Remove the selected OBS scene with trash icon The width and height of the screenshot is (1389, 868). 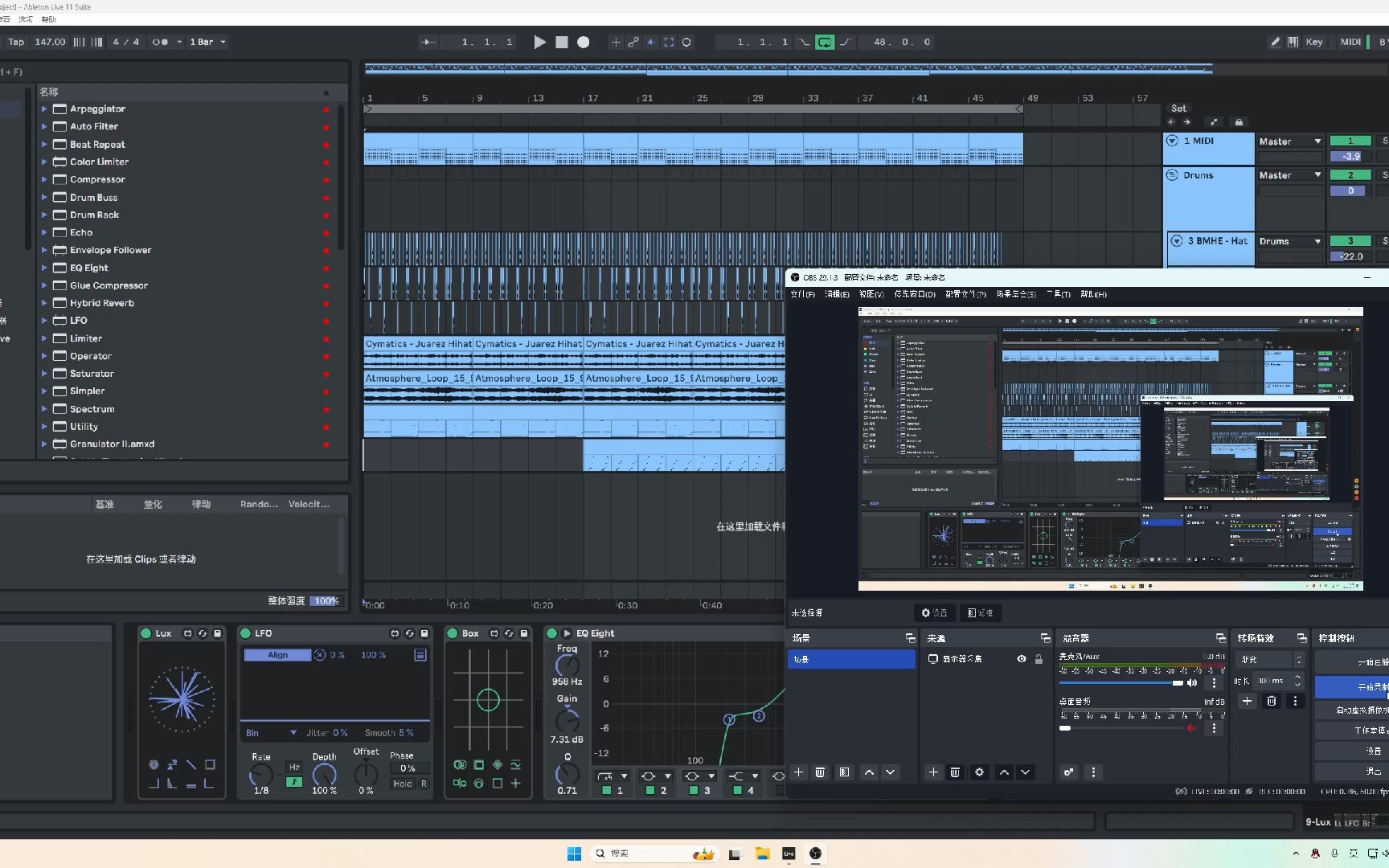click(x=820, y=772)
